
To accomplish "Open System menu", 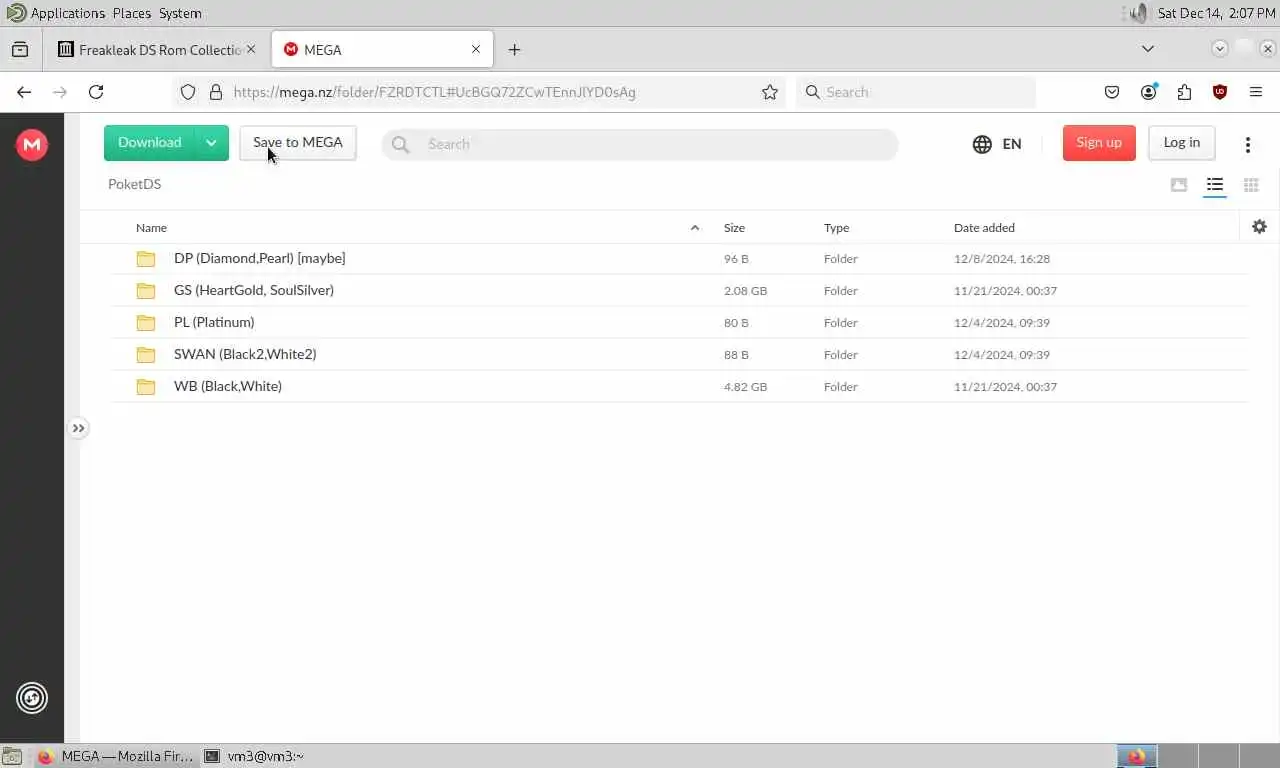I will click(x=180, y=13).
